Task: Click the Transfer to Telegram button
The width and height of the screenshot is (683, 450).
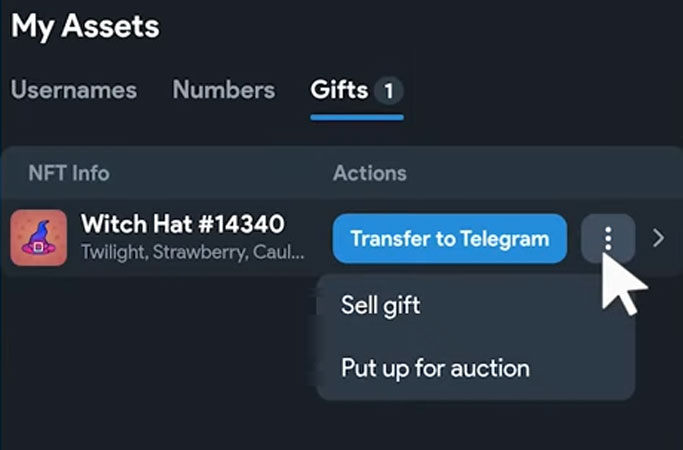Action: 450,239
